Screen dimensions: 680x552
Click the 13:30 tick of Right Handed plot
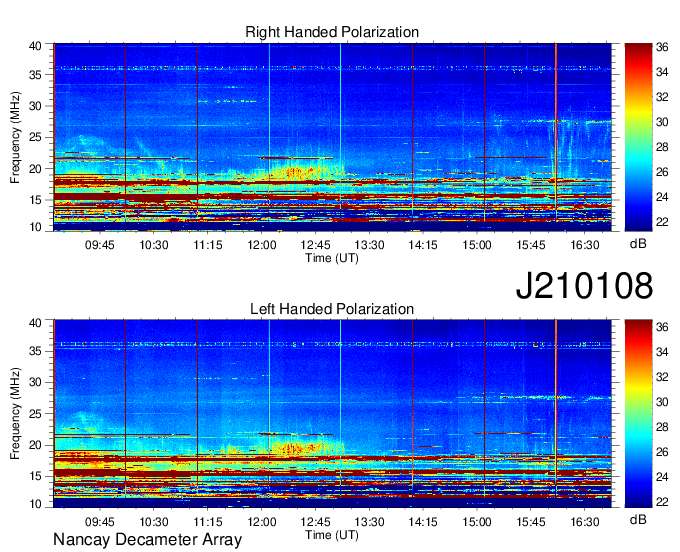click(x=369, y=245)
